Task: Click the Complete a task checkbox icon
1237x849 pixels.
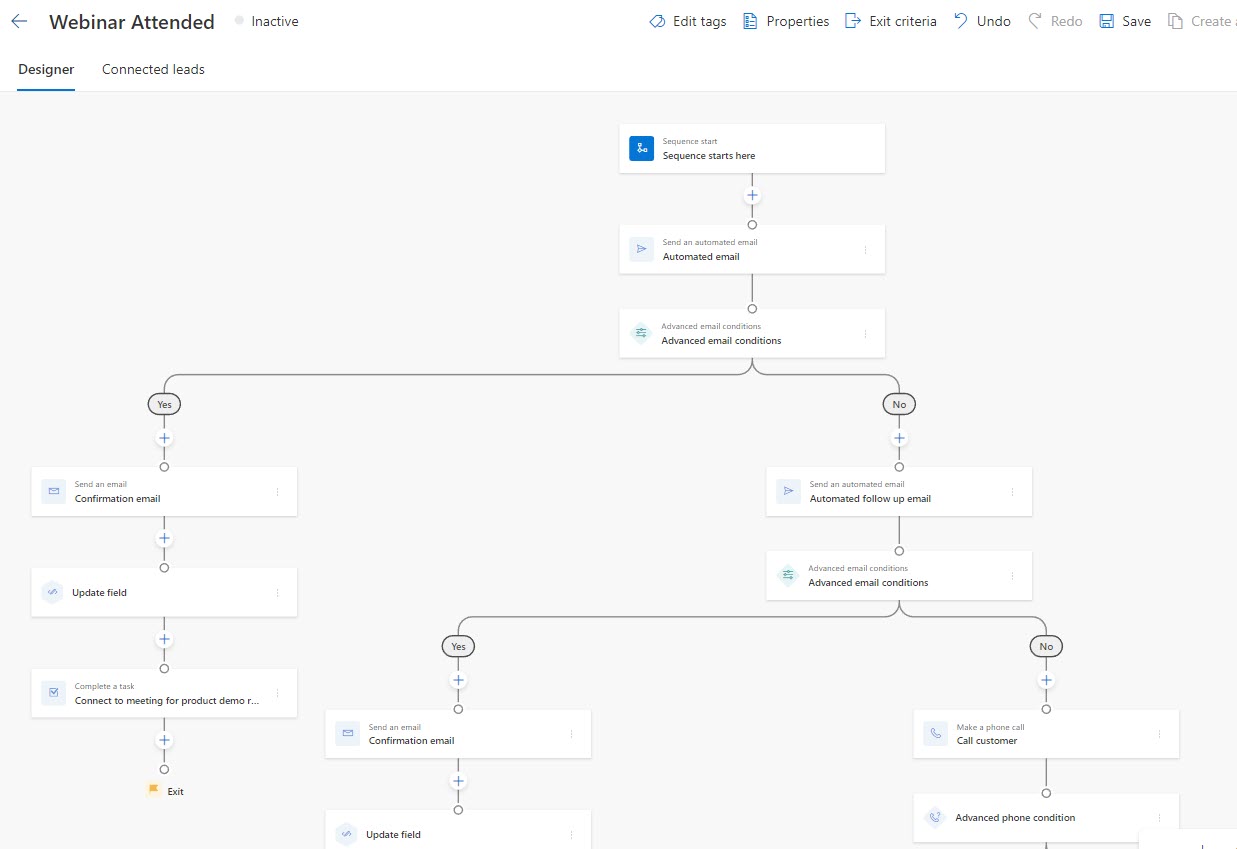Action: [x=53, y=693]
